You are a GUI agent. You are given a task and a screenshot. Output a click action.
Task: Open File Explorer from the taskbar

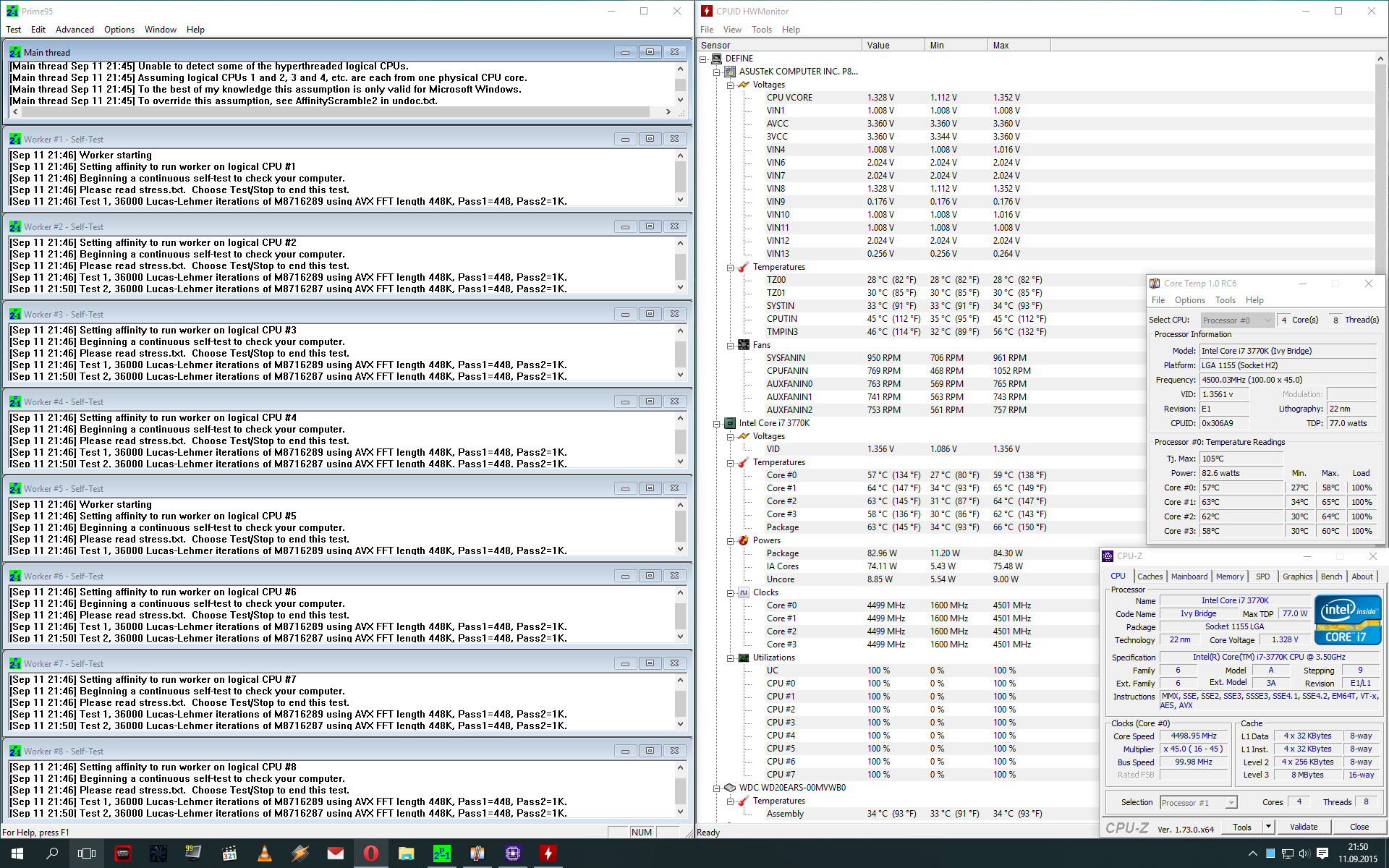pos(406,854)
